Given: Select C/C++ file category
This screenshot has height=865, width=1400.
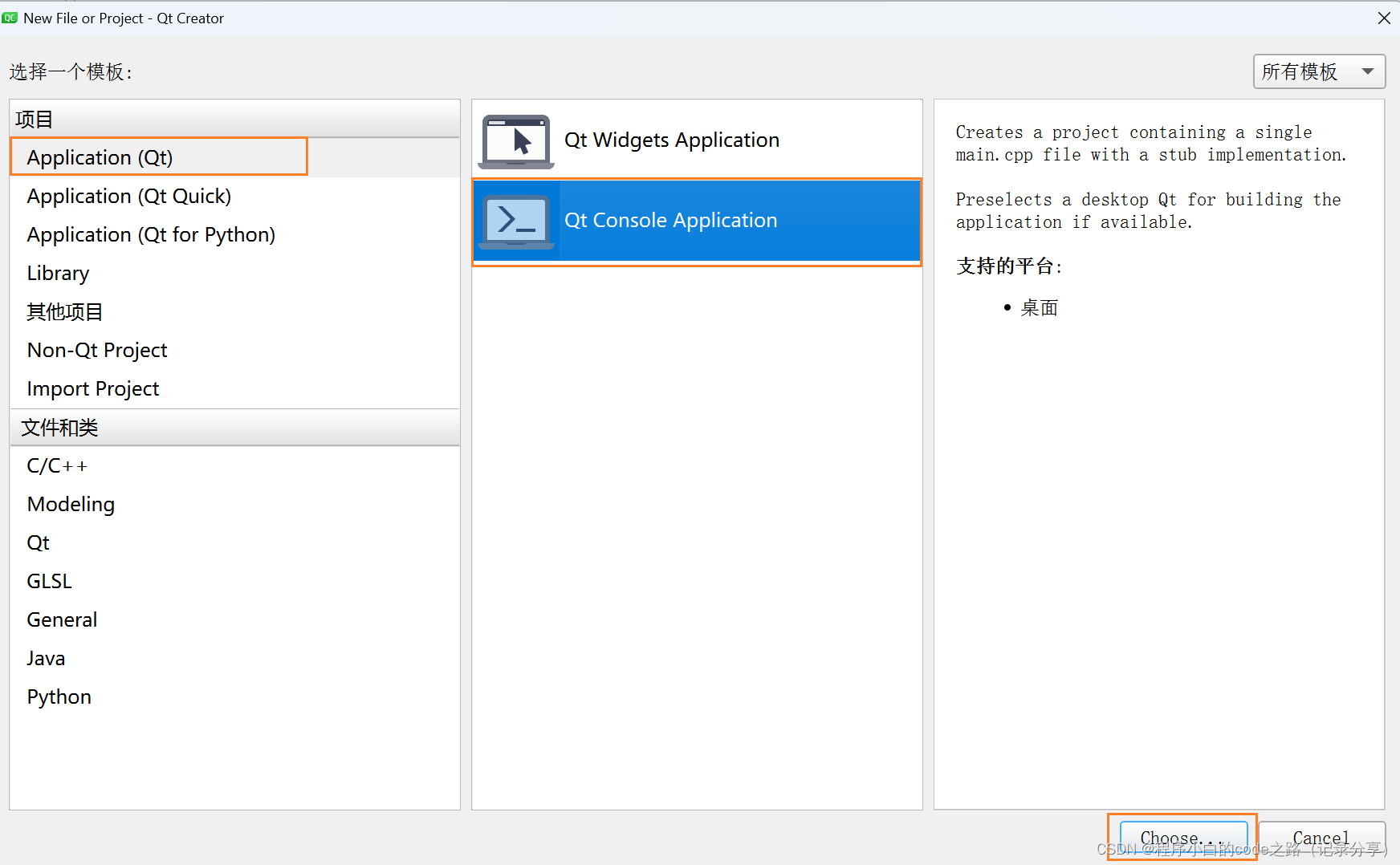Looking at the screenshot, I should [x=234, y=465].
